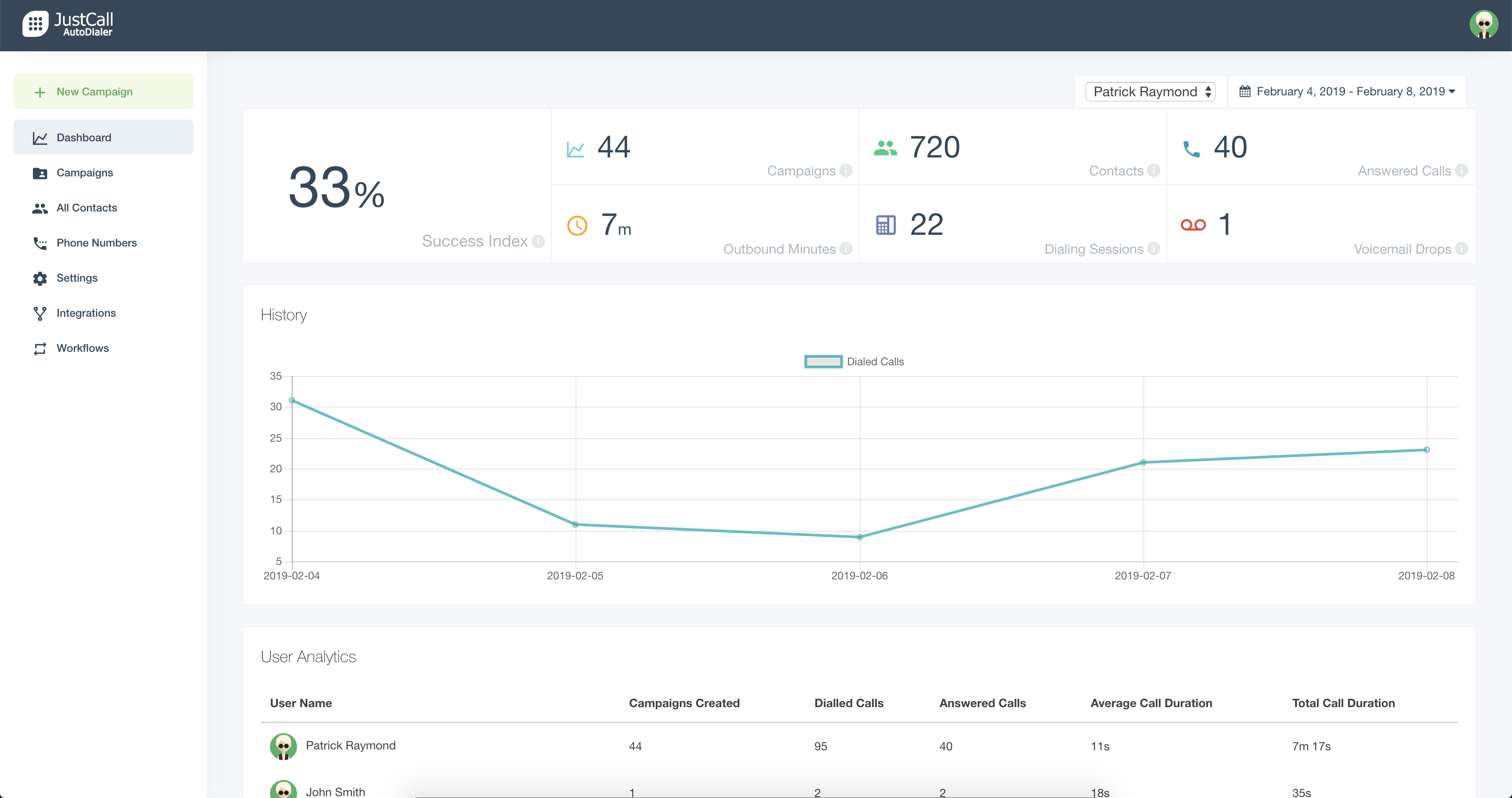
Task: Toggle Dialed Calls legend swatch
Action: [x=823, y=362]
